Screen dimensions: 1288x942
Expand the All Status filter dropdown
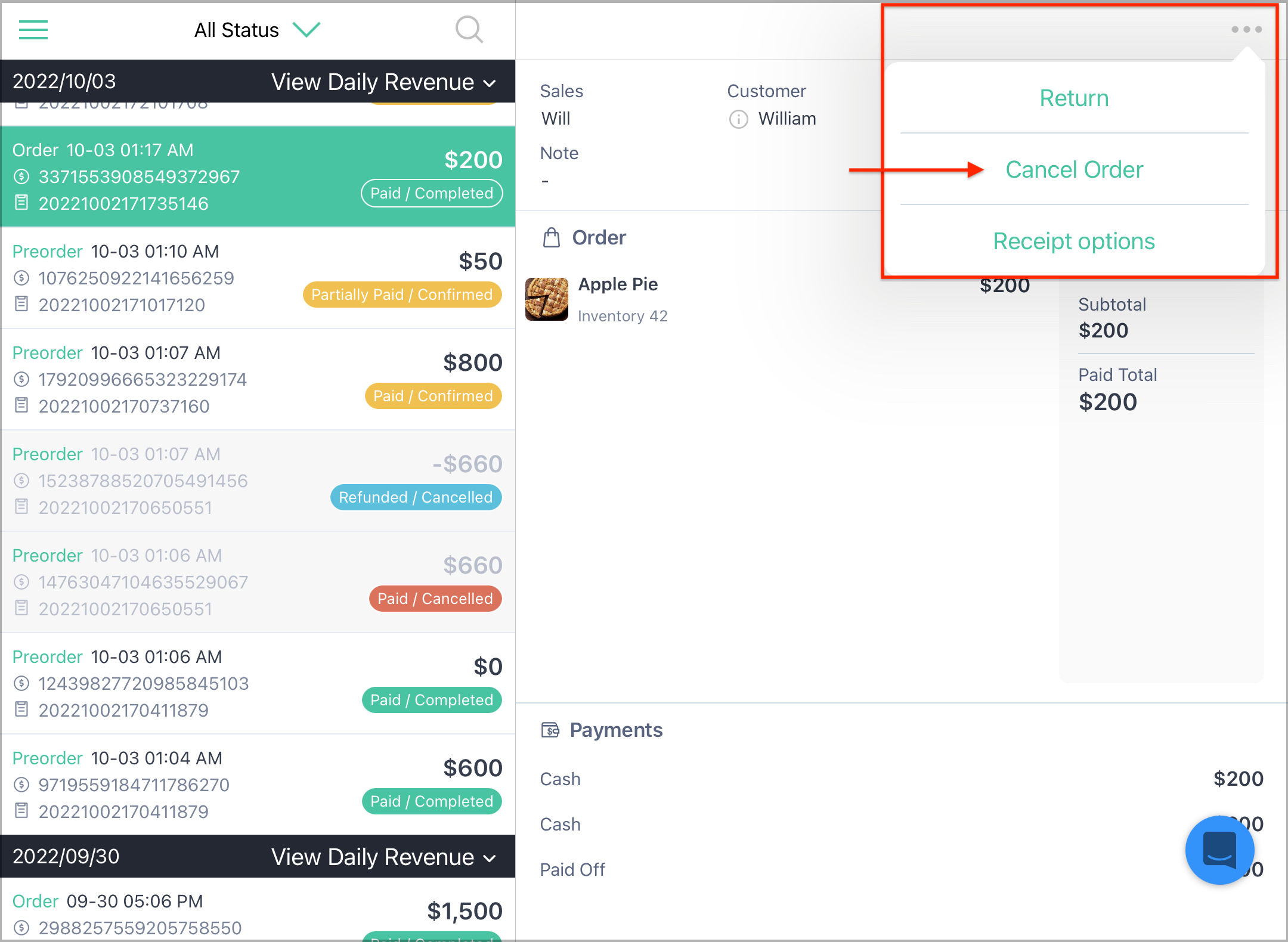258,30
